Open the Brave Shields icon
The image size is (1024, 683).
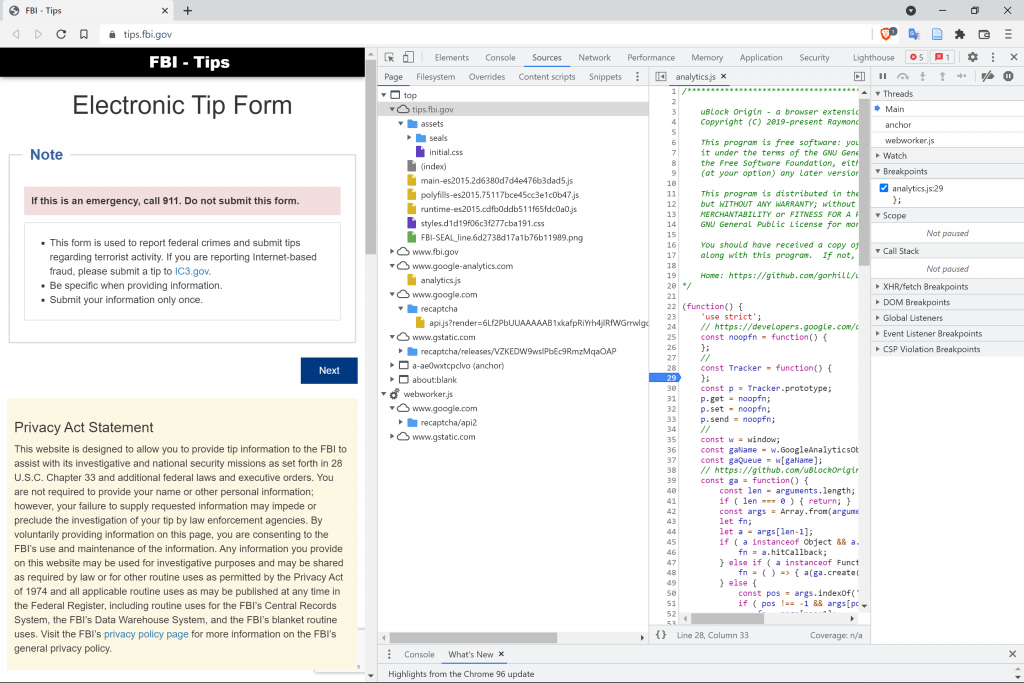tap(888, 34)
